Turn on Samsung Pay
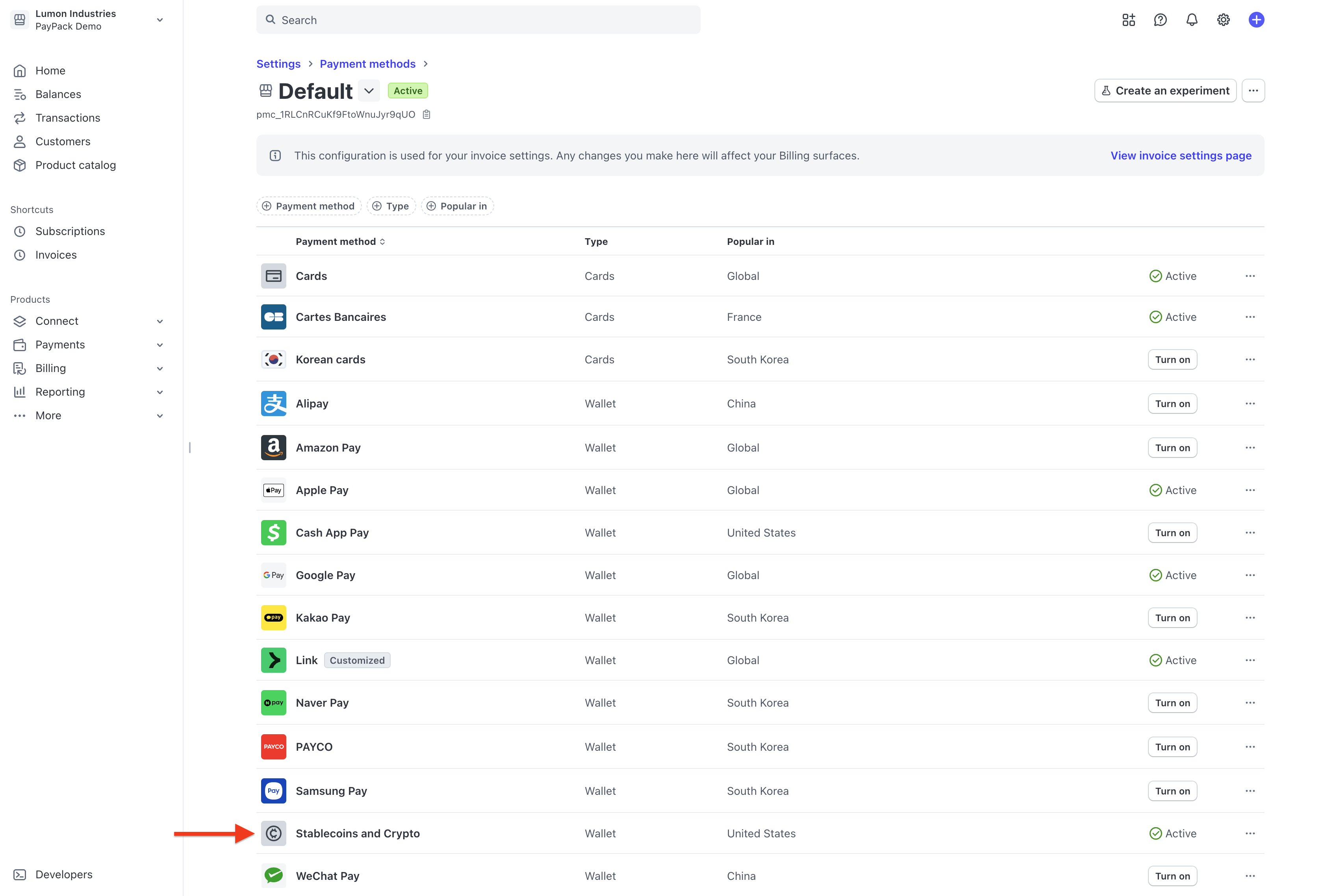This screenshot has height=896, width=1335. click(1172, 791)
